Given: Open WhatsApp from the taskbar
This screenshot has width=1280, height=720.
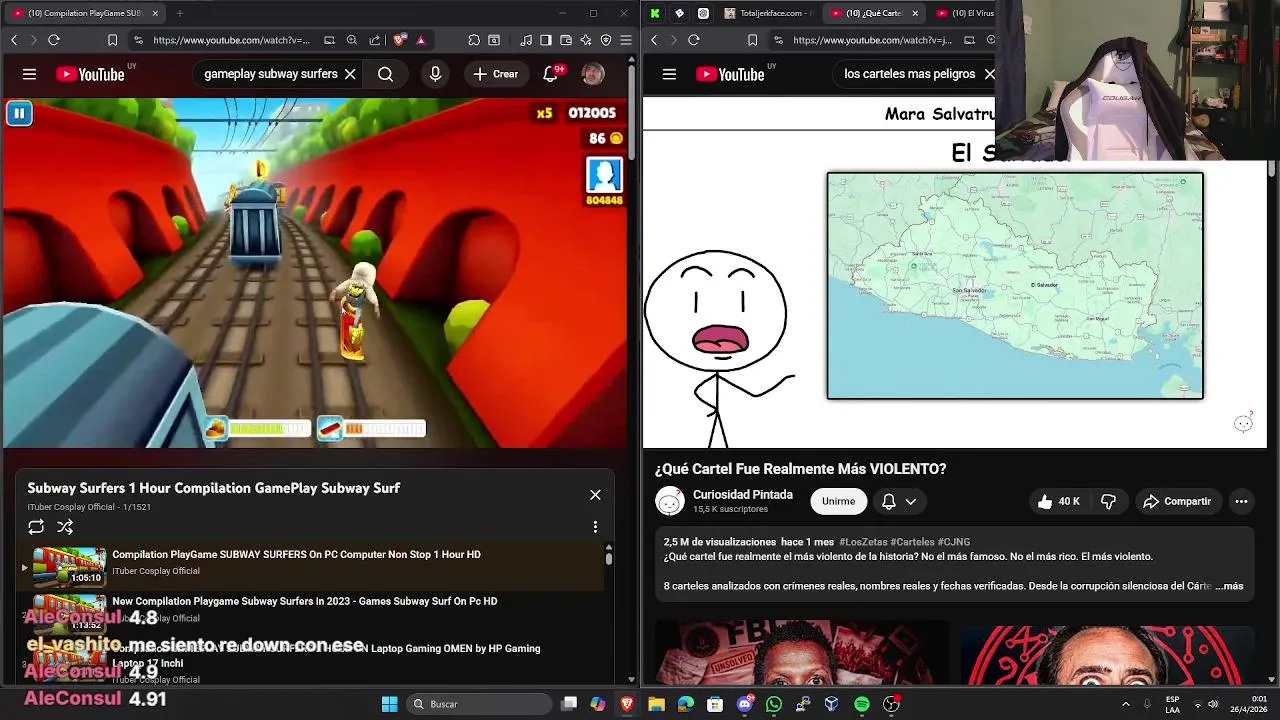Looking at the screenshot, I should [773, 704].
